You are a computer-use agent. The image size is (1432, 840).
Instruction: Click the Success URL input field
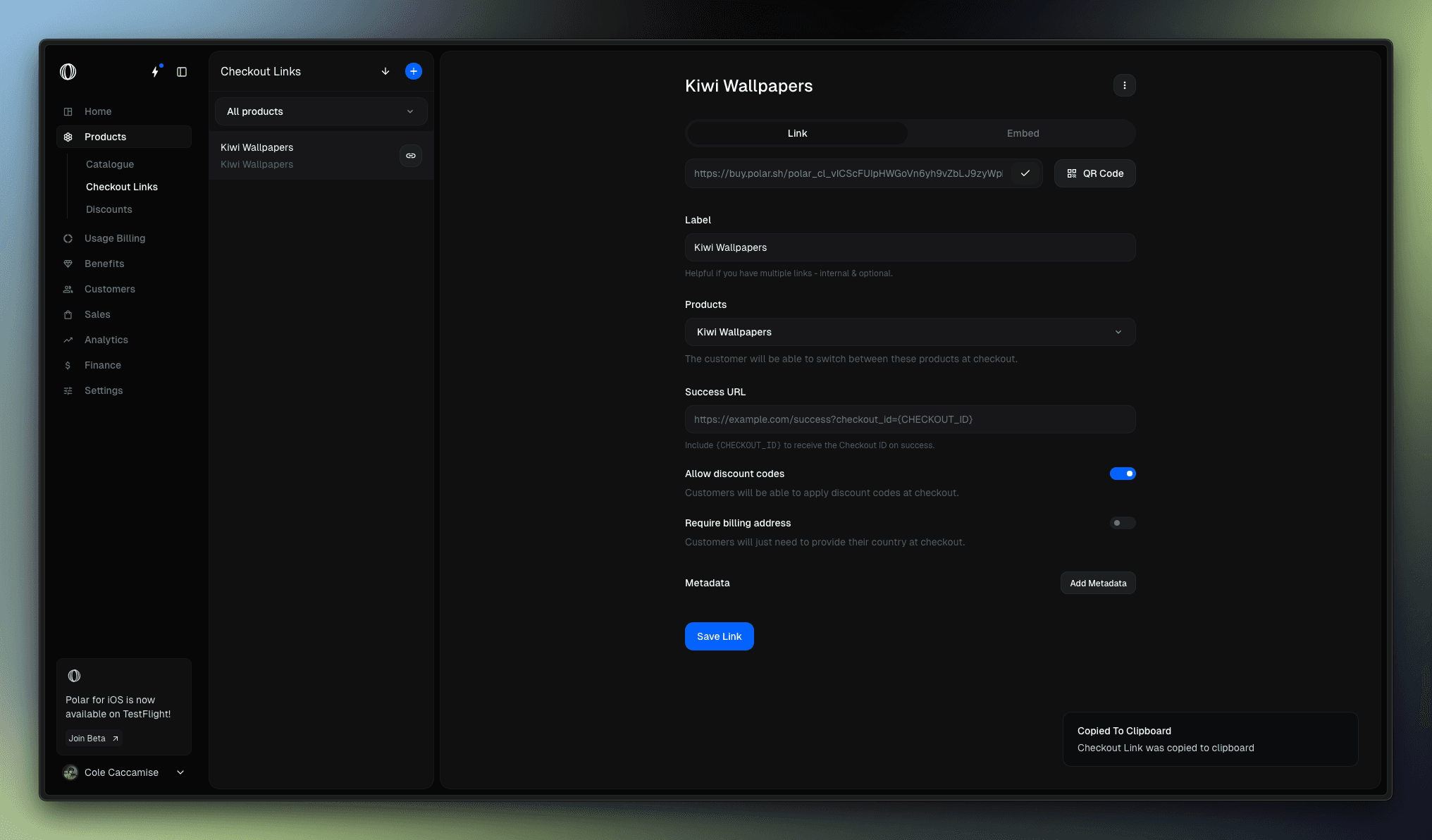pyautogui.click(x=911, y=419)
